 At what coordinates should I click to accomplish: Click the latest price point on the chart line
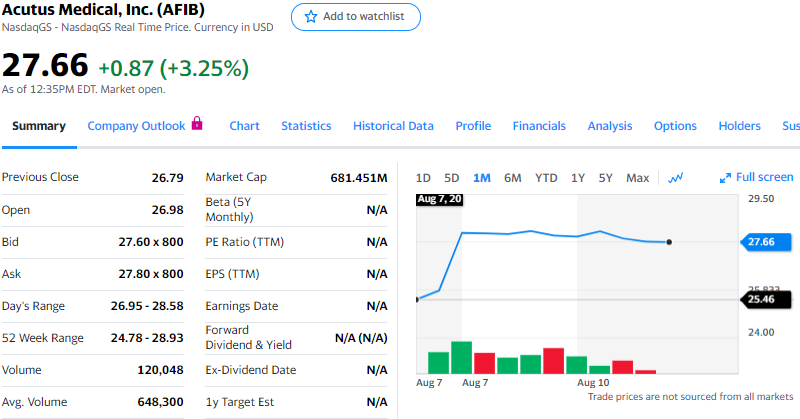[x=669, y=242]
